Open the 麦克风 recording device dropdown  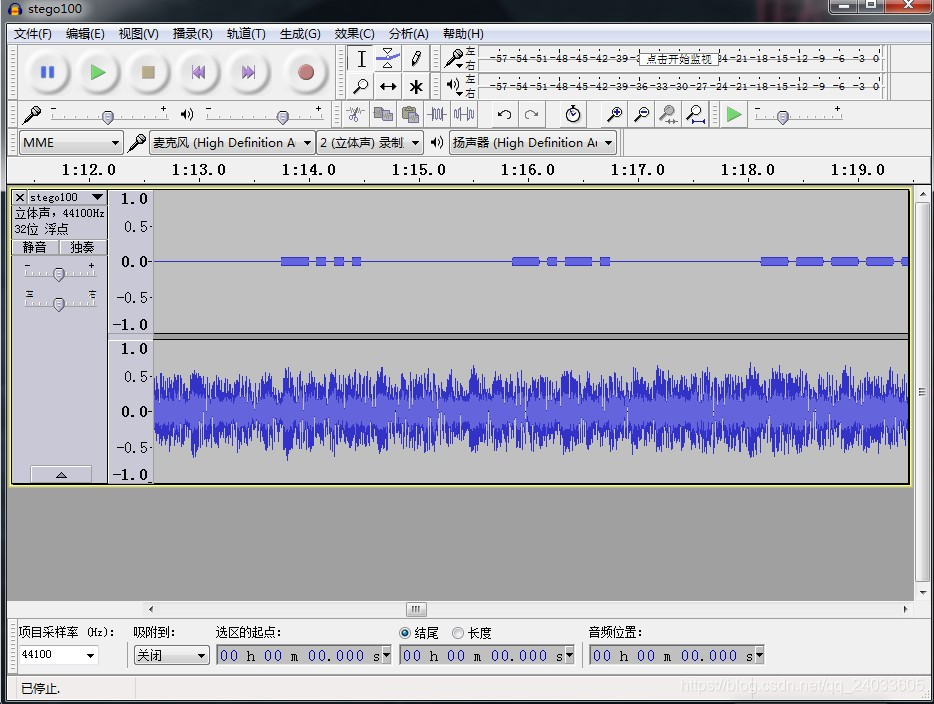[x=232, y=143]
